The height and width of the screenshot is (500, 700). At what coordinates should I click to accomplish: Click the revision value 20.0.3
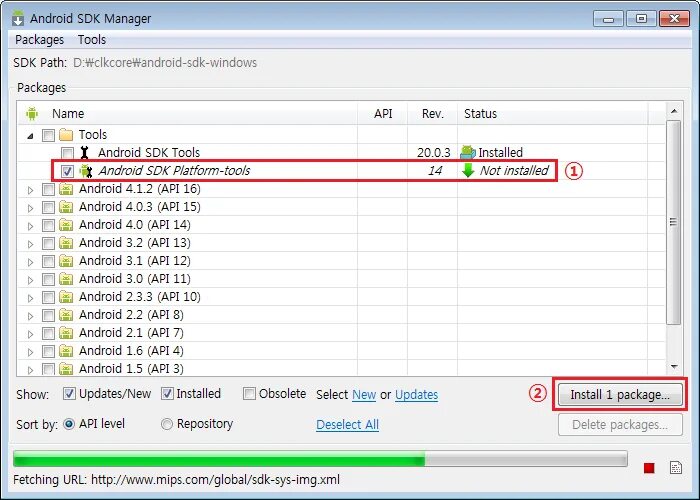click(x=433, y=153)
